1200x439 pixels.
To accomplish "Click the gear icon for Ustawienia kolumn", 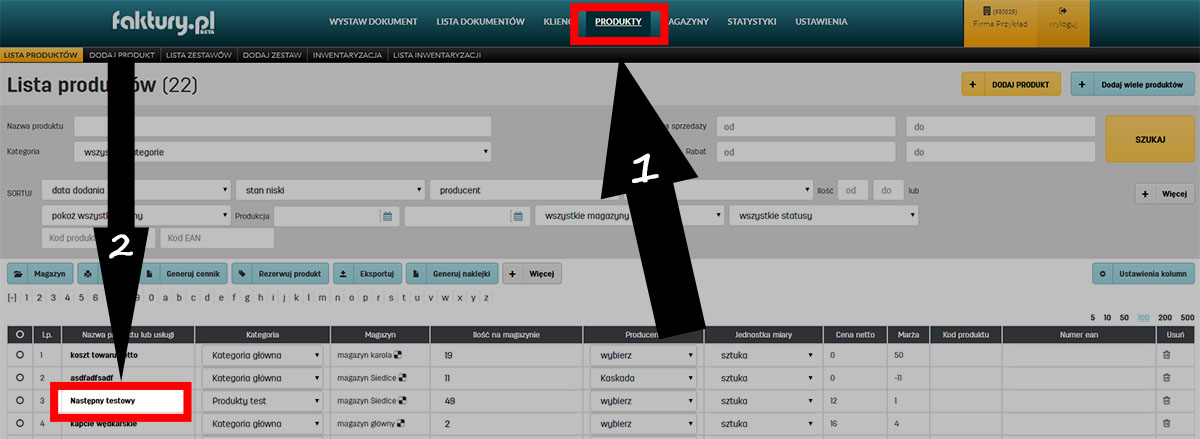I will pyautogui.click(x=1102, y=273).
